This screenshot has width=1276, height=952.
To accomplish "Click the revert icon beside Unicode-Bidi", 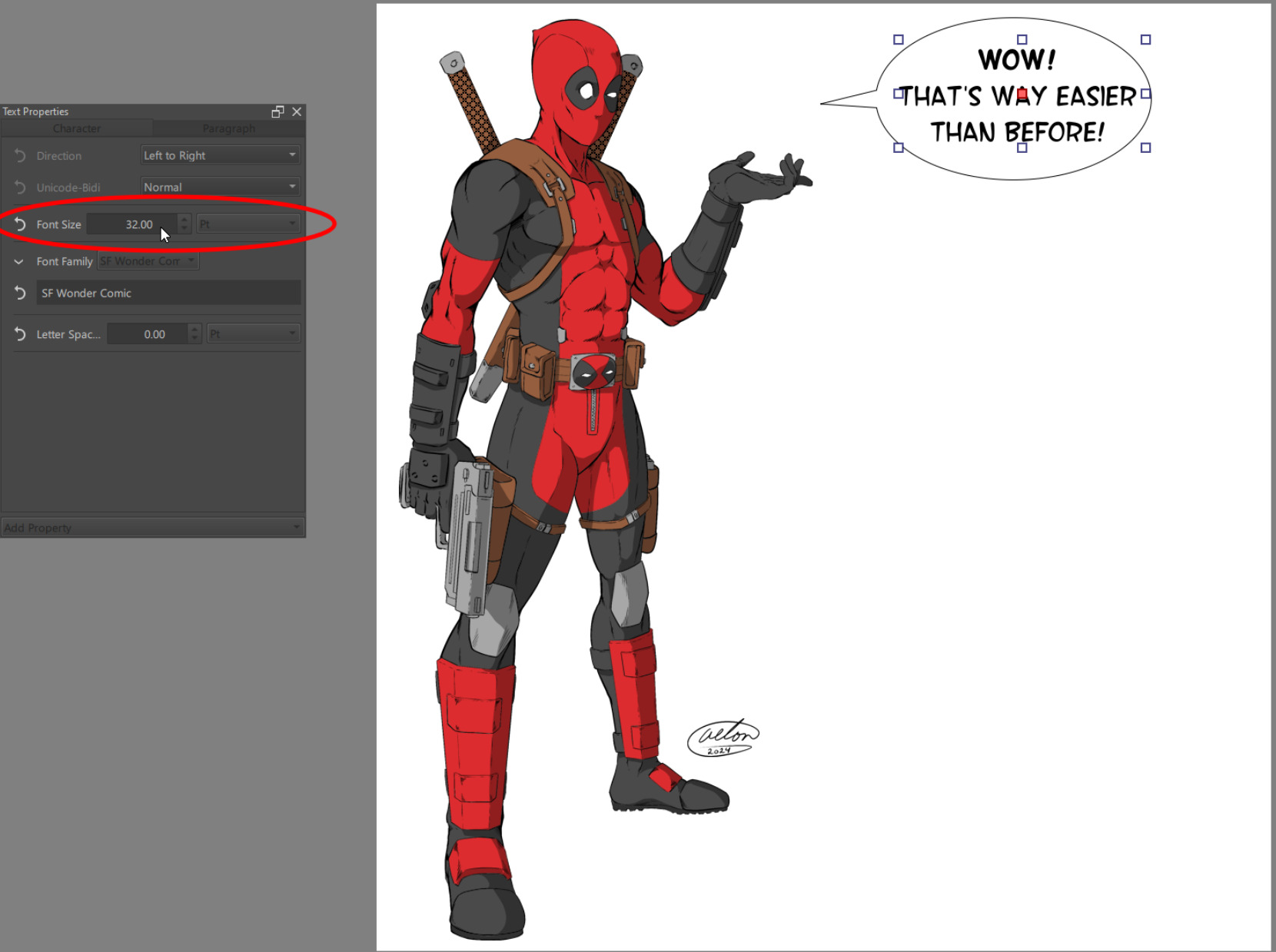I will click(20, 187).
